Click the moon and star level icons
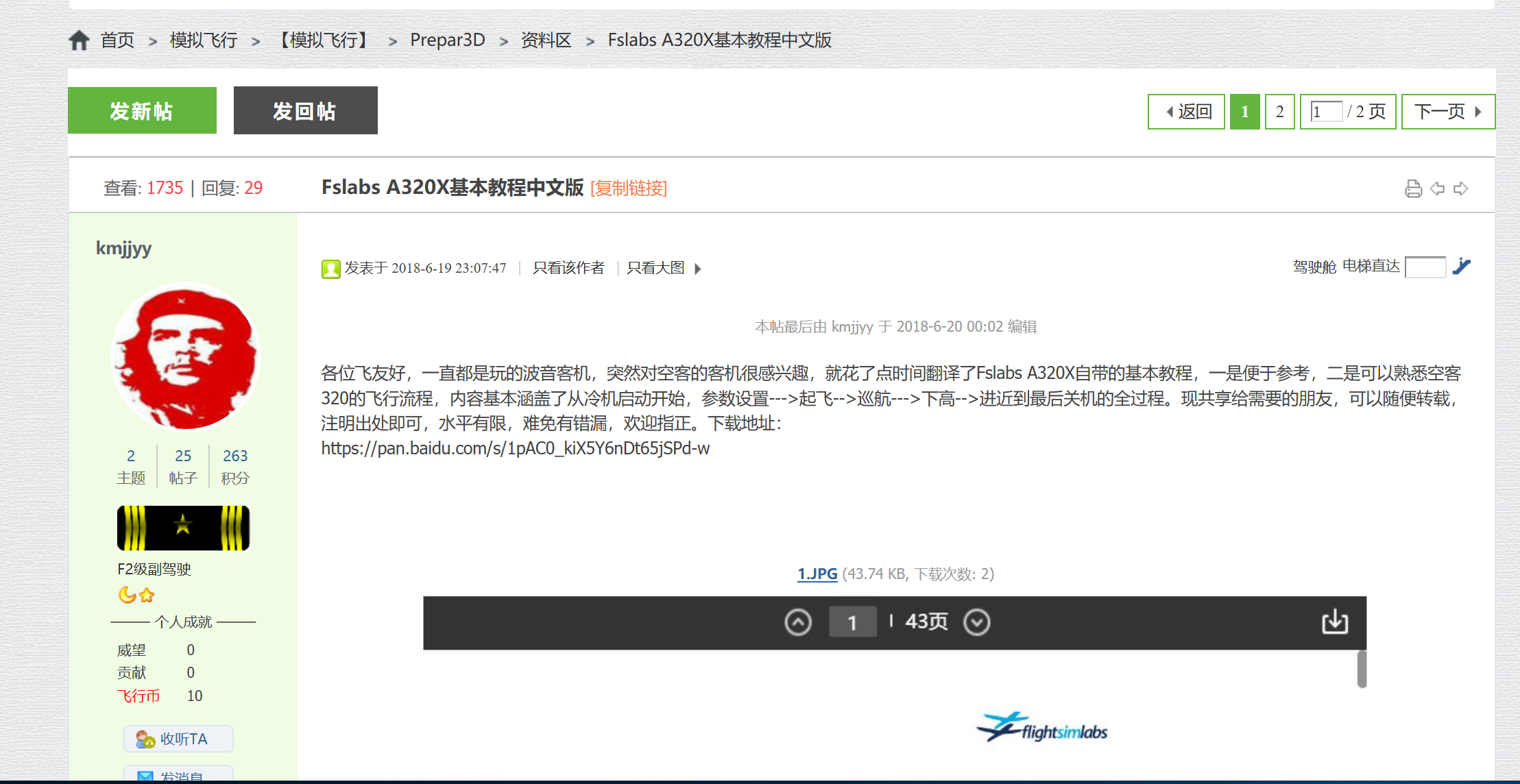The width and height of the screenshot is (1520, 784). (136, 595)
